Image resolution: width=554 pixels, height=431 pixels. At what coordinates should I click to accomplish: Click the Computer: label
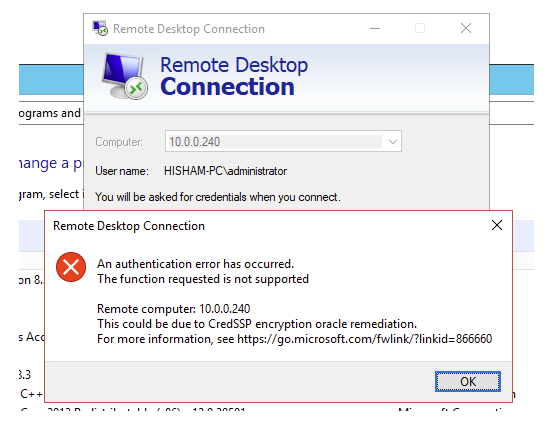click(x=119, y=142)
